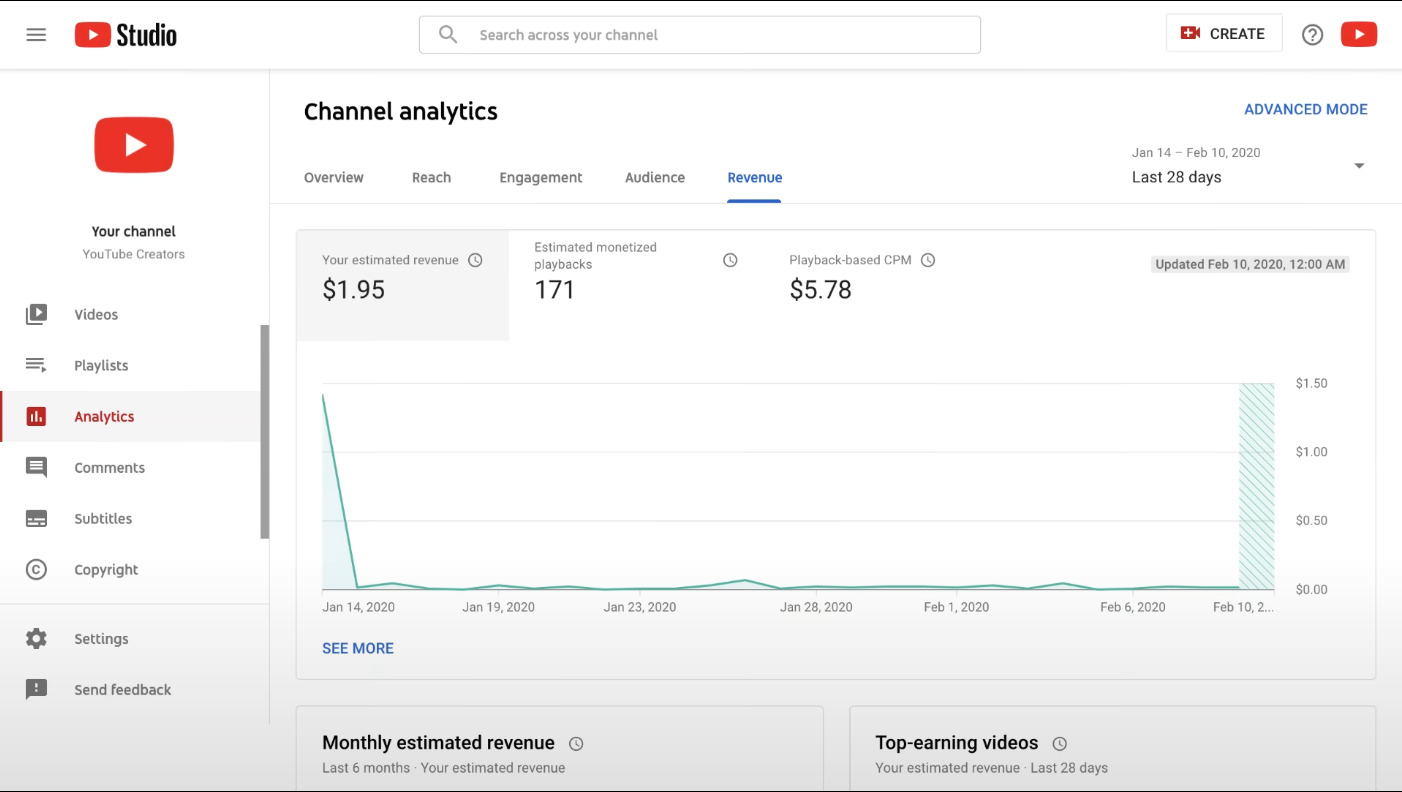Click the SEE MORE link
Image resolution: width=1402 pixels, height=792 pixels.
pos(357,648)
